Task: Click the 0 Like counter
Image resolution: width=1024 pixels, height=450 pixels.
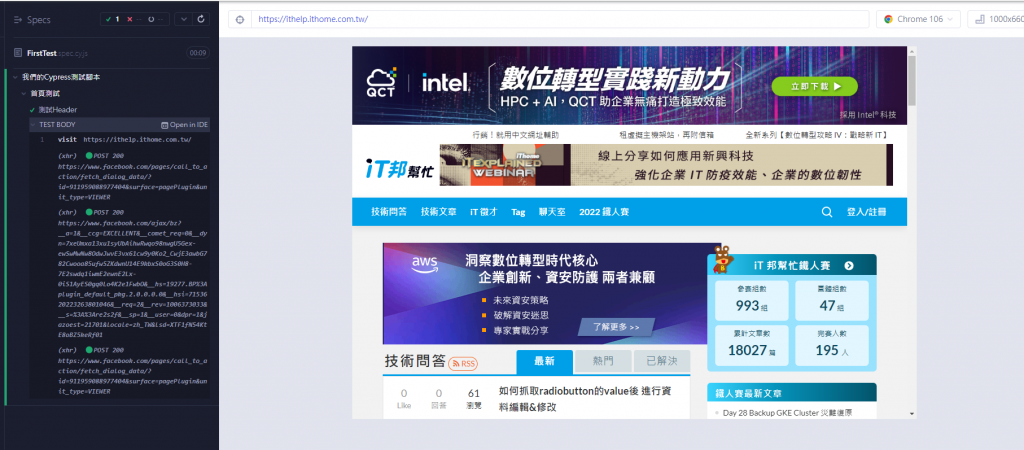Action: (x=404, y=398)
